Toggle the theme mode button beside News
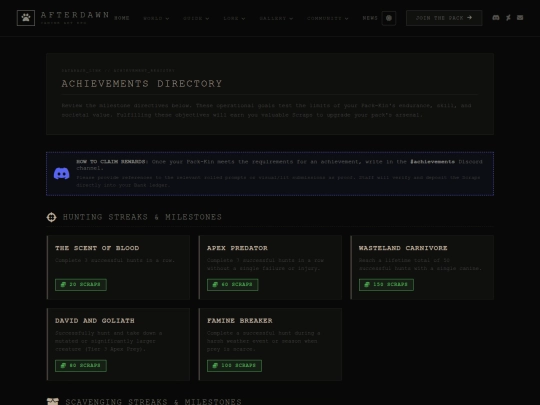 point(389,18)
